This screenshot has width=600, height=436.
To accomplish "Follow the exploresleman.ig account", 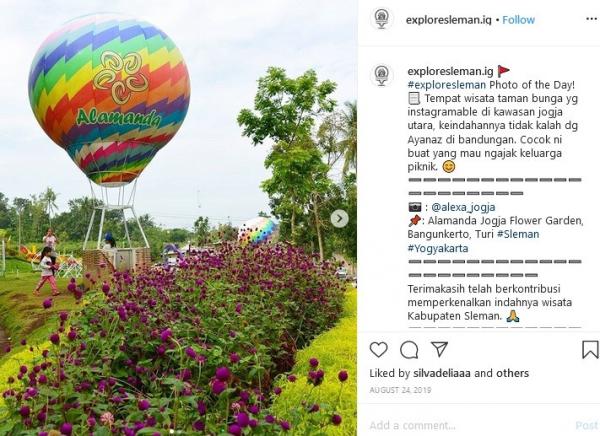I will pyautogui.click(x=518, y=20).
